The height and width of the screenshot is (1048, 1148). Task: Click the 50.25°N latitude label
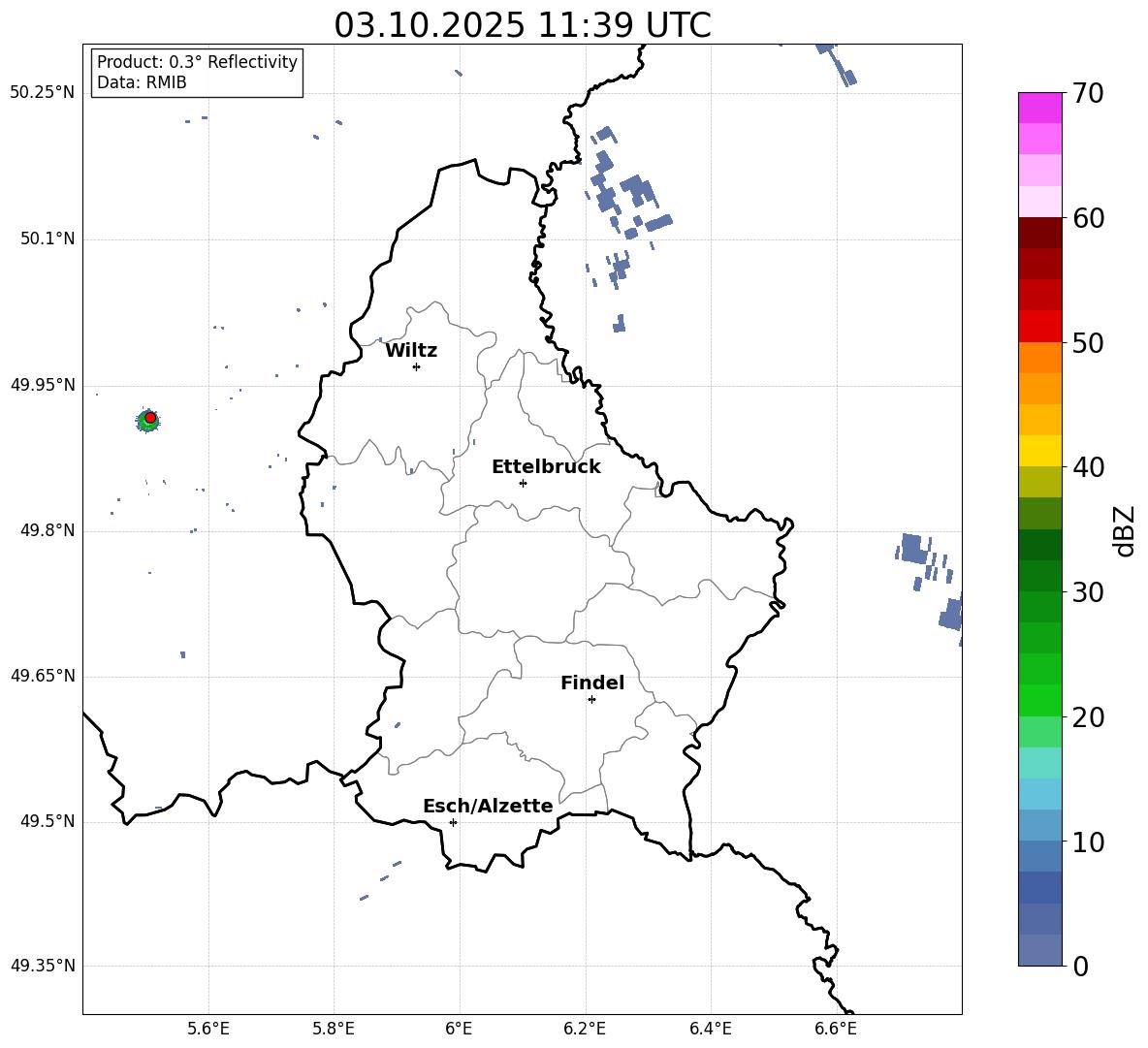[x=43, y=93]
